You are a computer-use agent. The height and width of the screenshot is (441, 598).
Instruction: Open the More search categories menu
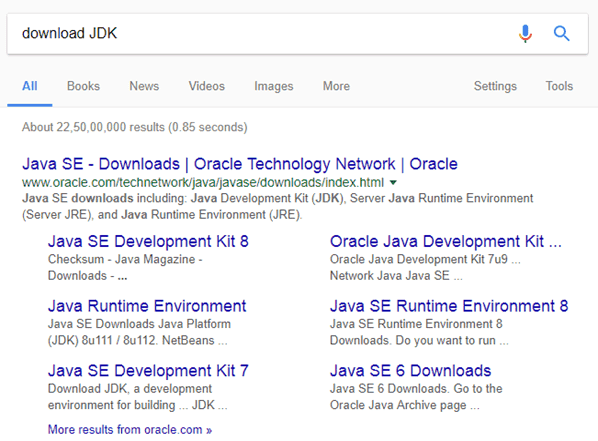click(x=336, y=86)
